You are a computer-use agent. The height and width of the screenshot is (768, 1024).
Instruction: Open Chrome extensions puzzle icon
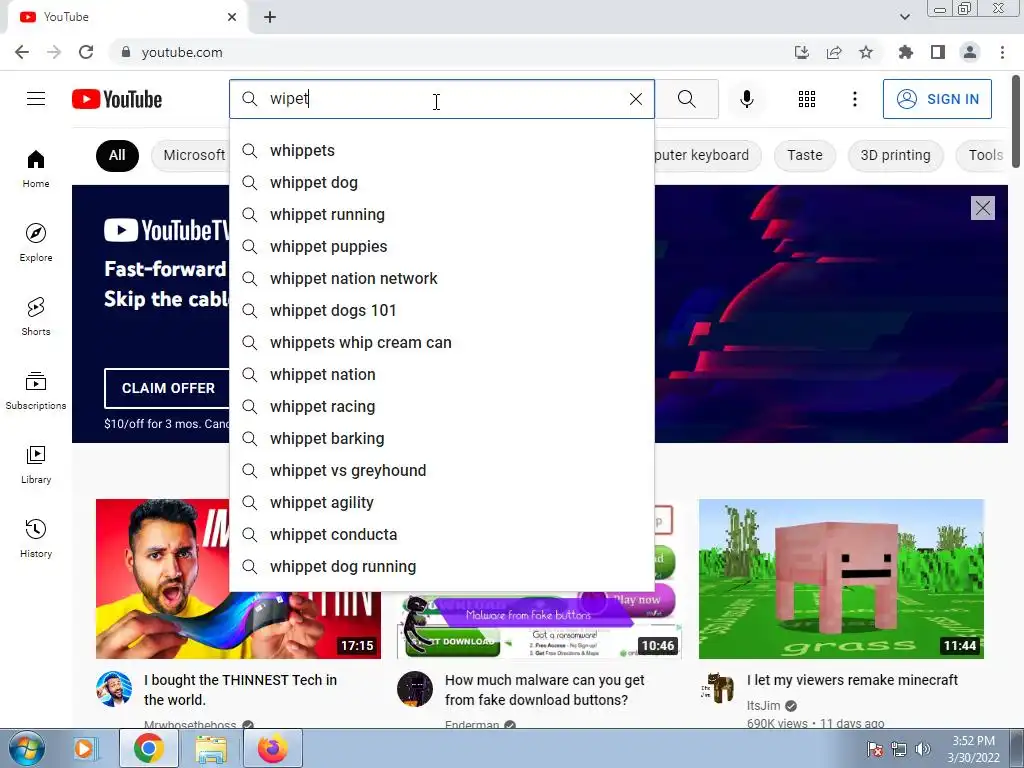click(905, 52)
